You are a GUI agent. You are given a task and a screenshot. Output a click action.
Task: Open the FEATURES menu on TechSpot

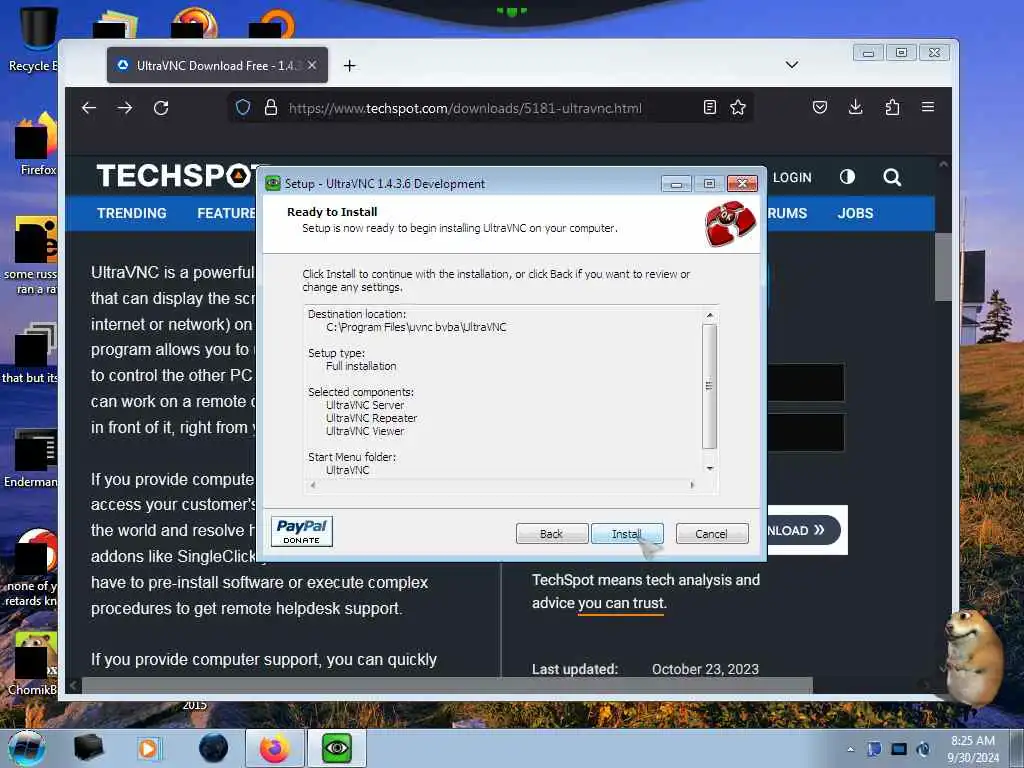coord(226,214)
